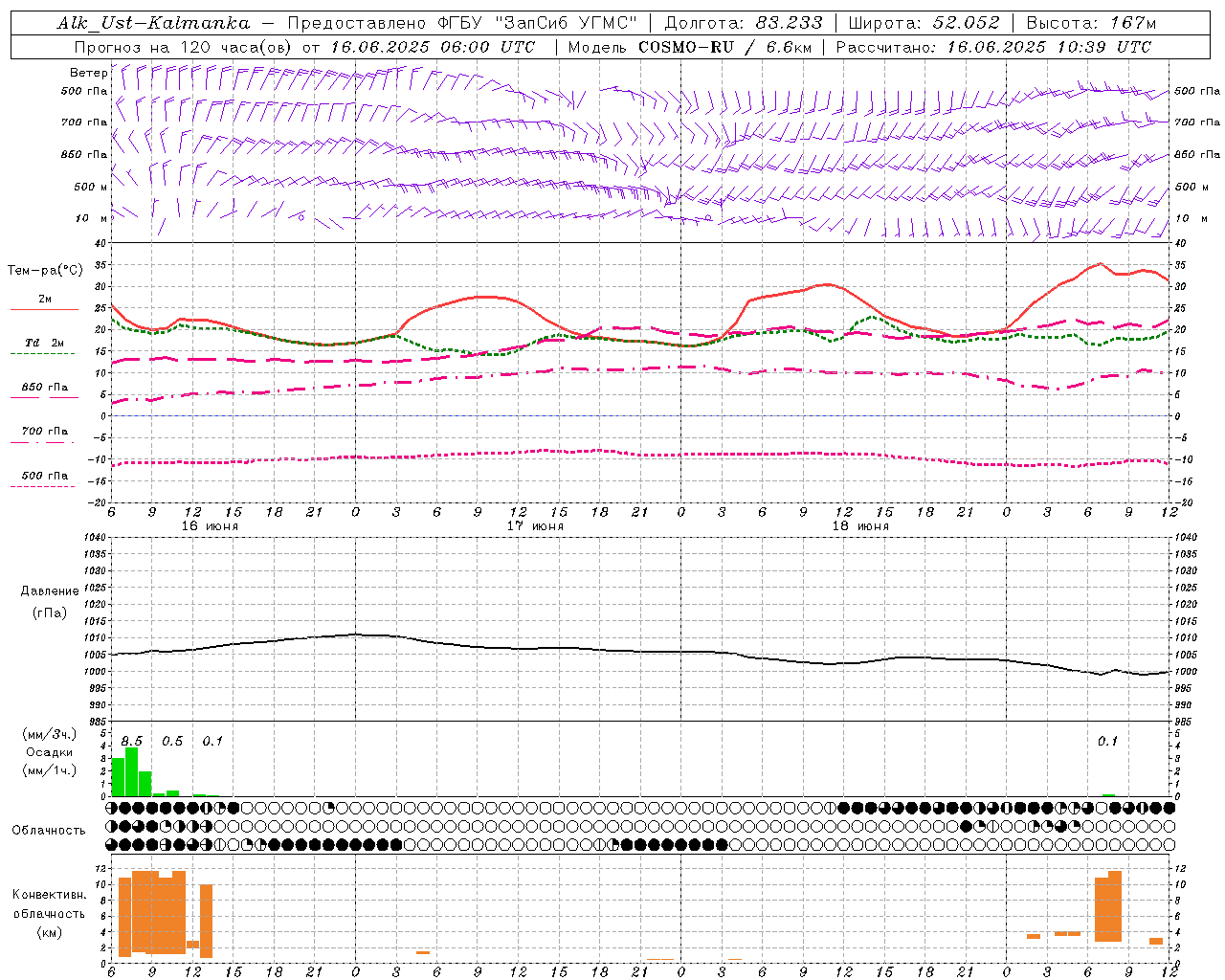Click the '700 гПа' temperature legend entry
Viewport: 1225px width, 980px height.
click(44, 431)
